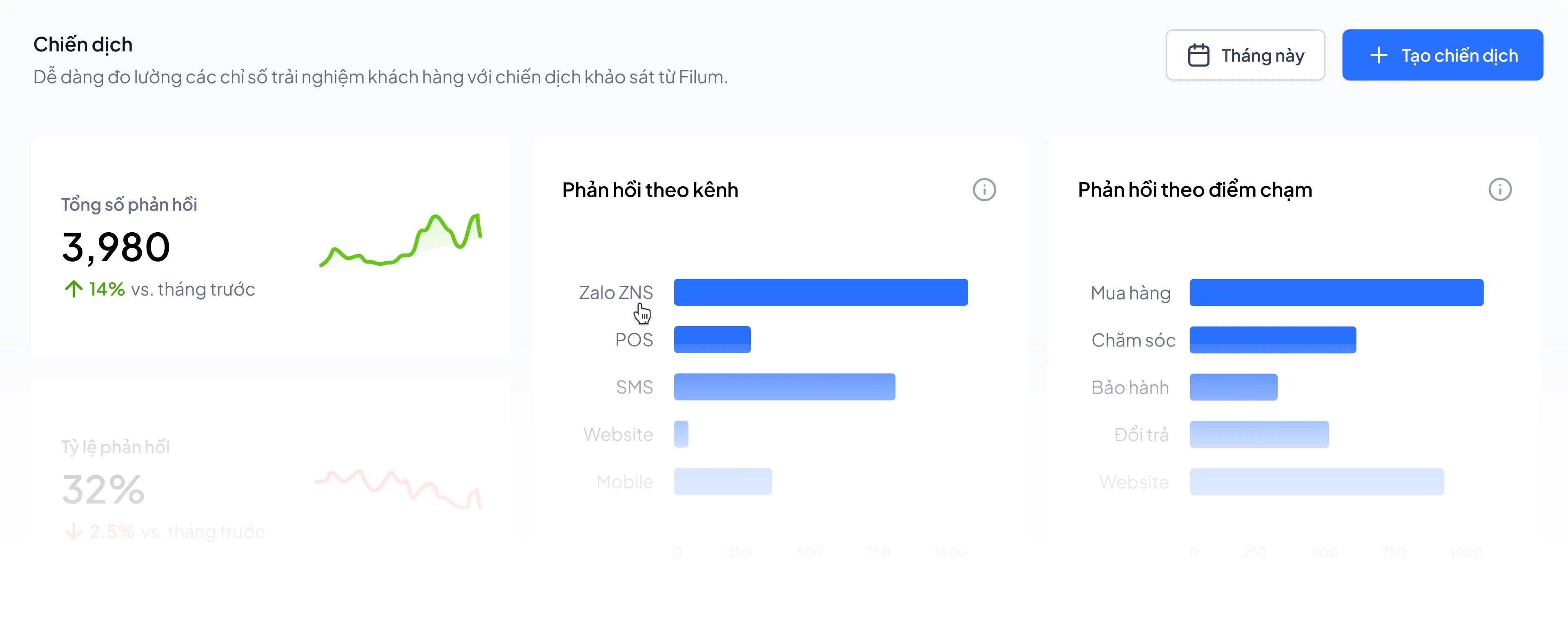The width and height of the screenshot is (1568, 627).
Task: Click the Tạo chiến dịch button
Action: 1442,55
